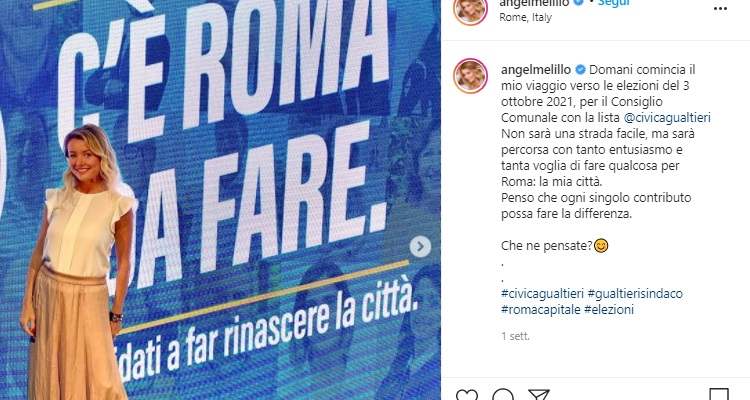This screenshot has height=400, width=750.
Task: Open angelmelillo username in the caption
Action: 536,70
